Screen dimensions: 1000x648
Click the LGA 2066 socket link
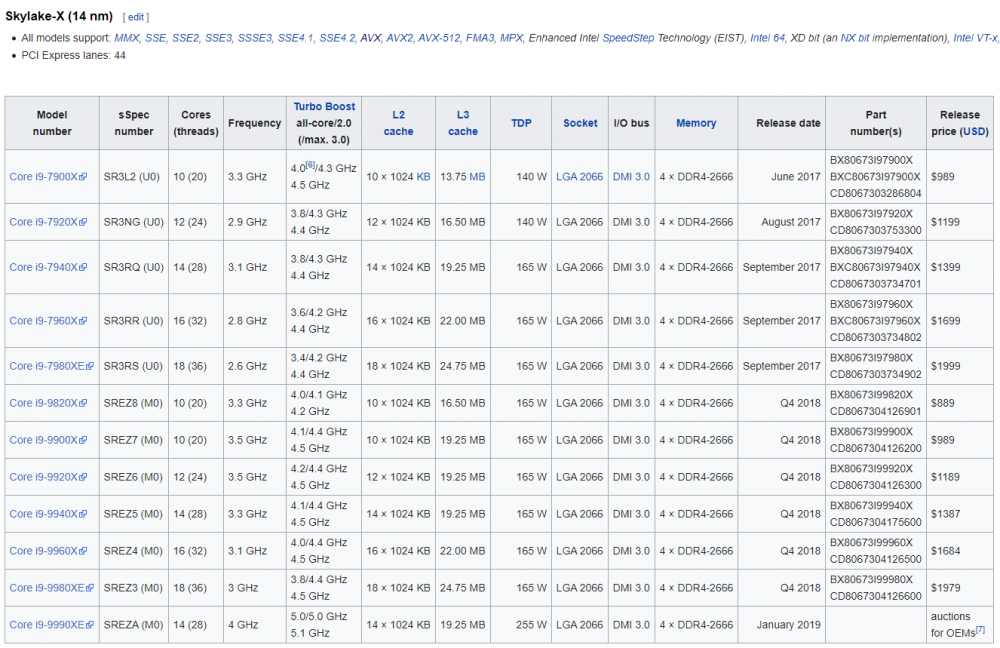coord(579,177)
